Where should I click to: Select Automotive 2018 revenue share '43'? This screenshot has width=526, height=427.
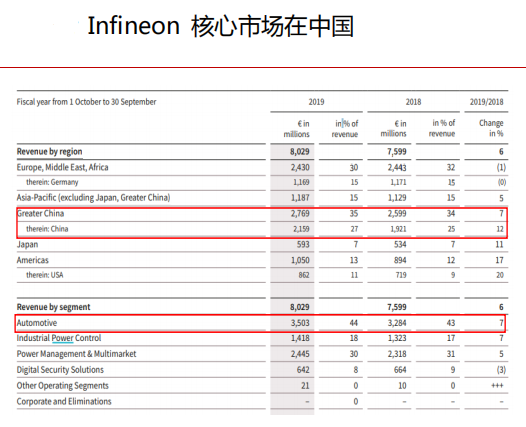tap(451, 323)
